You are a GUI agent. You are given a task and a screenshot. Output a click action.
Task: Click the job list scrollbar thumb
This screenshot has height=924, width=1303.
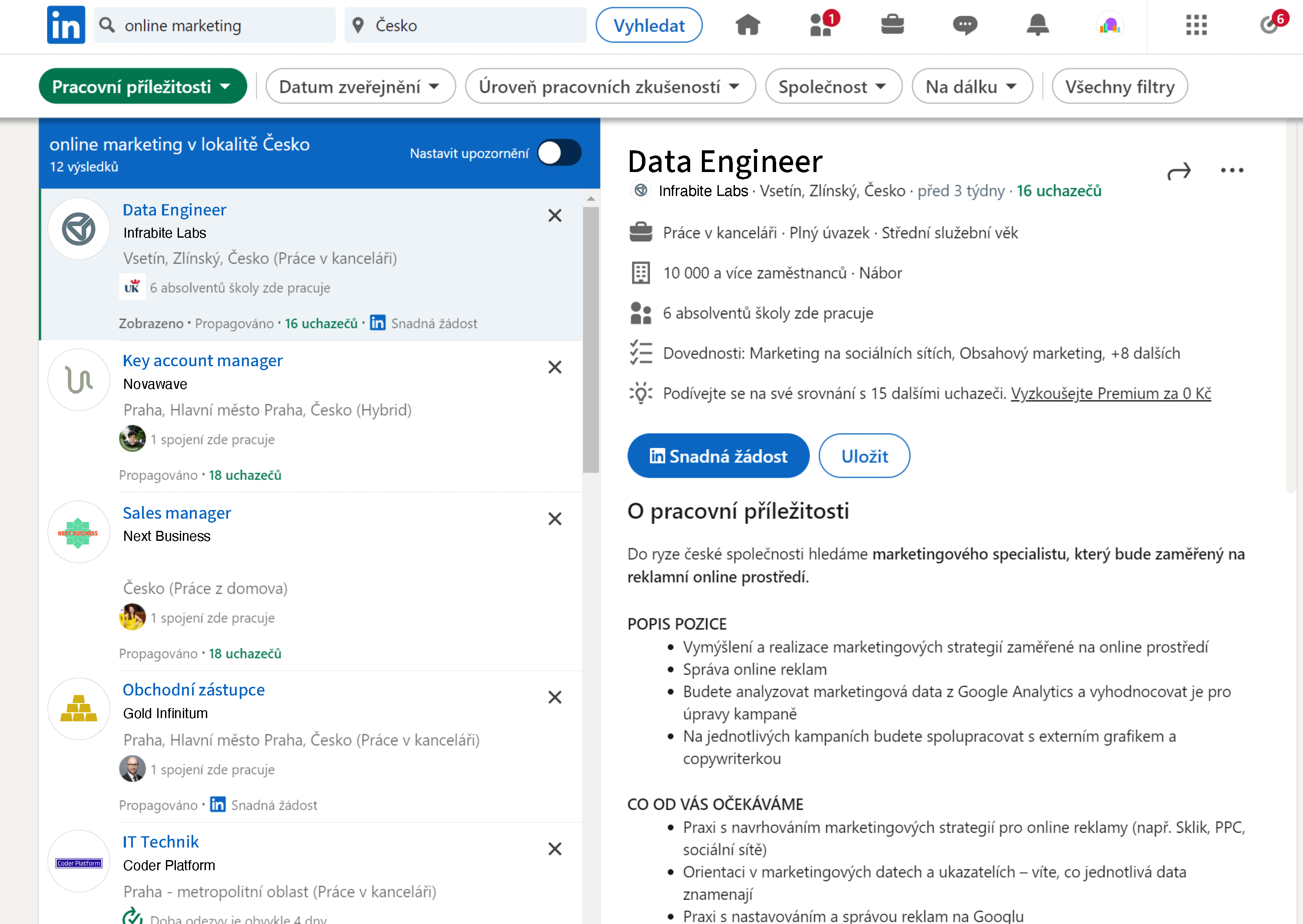click(590, 340)
